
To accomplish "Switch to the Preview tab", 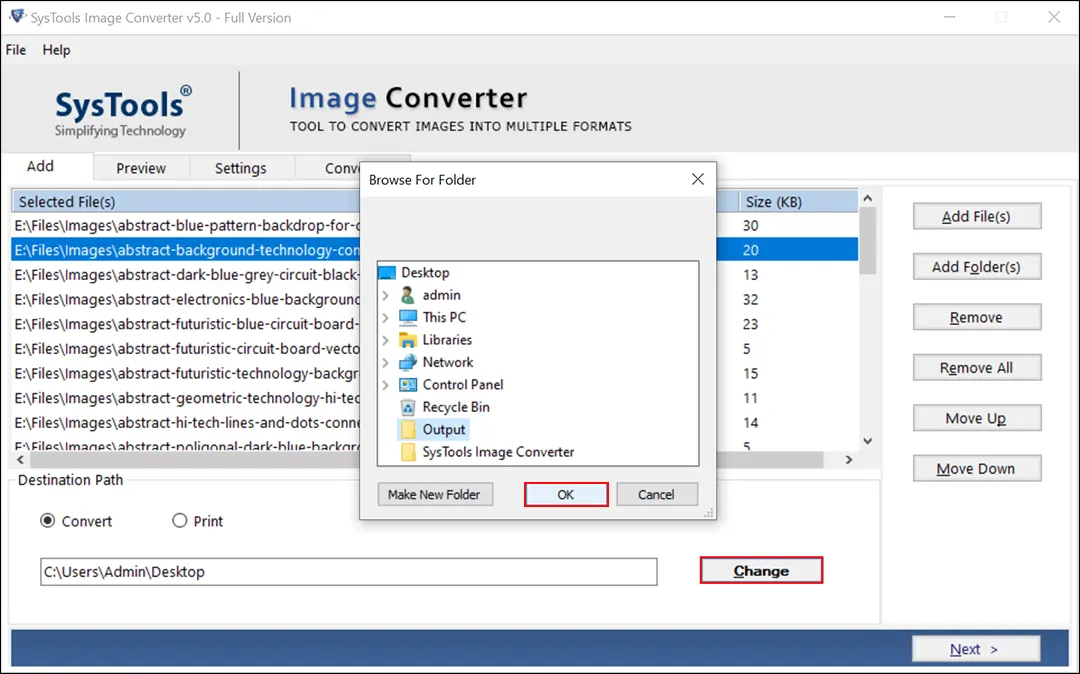I will coord(141,168).
